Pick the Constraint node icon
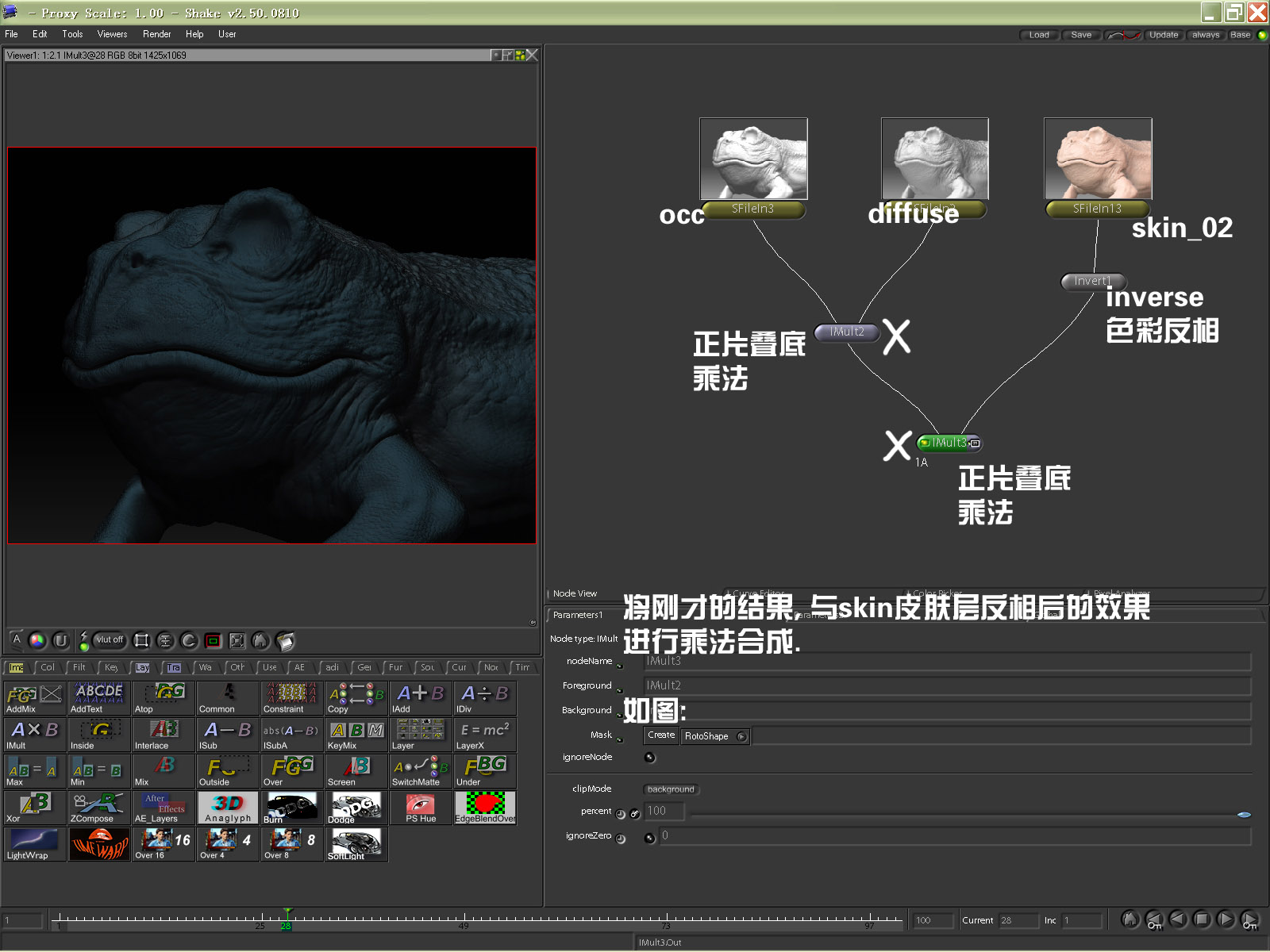Viewport: 1270px width, 952px height. coord(291,698)
